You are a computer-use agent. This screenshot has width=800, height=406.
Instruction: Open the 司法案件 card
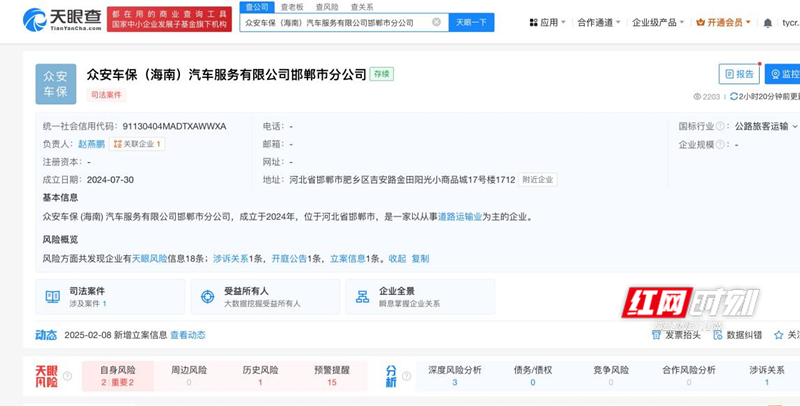click(x=111, y=296)
